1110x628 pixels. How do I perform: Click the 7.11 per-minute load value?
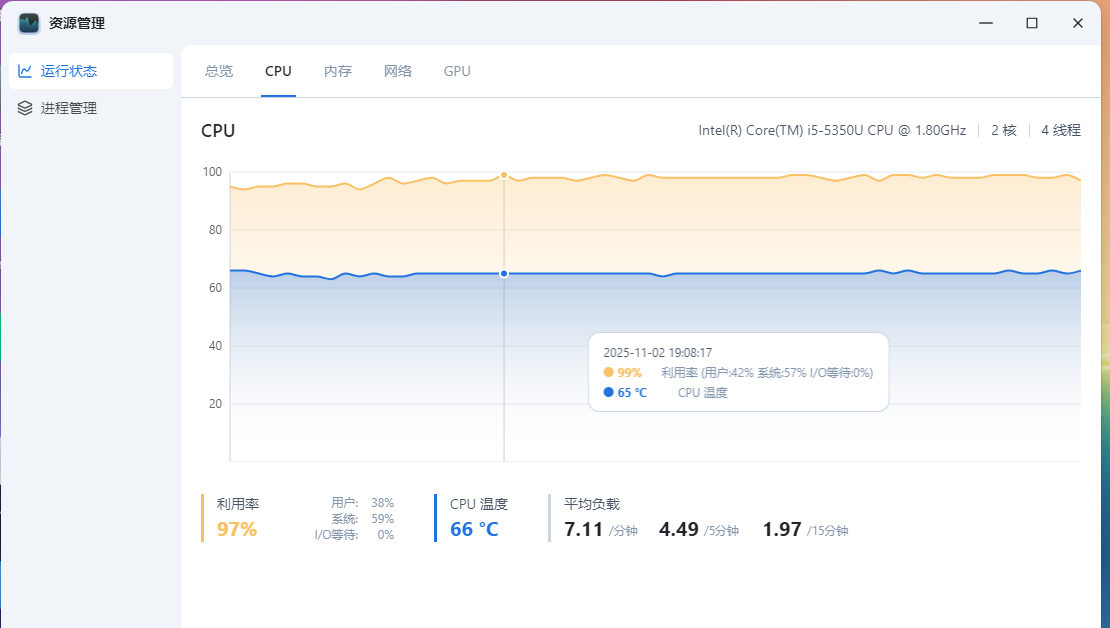click(x=583, y=530)
